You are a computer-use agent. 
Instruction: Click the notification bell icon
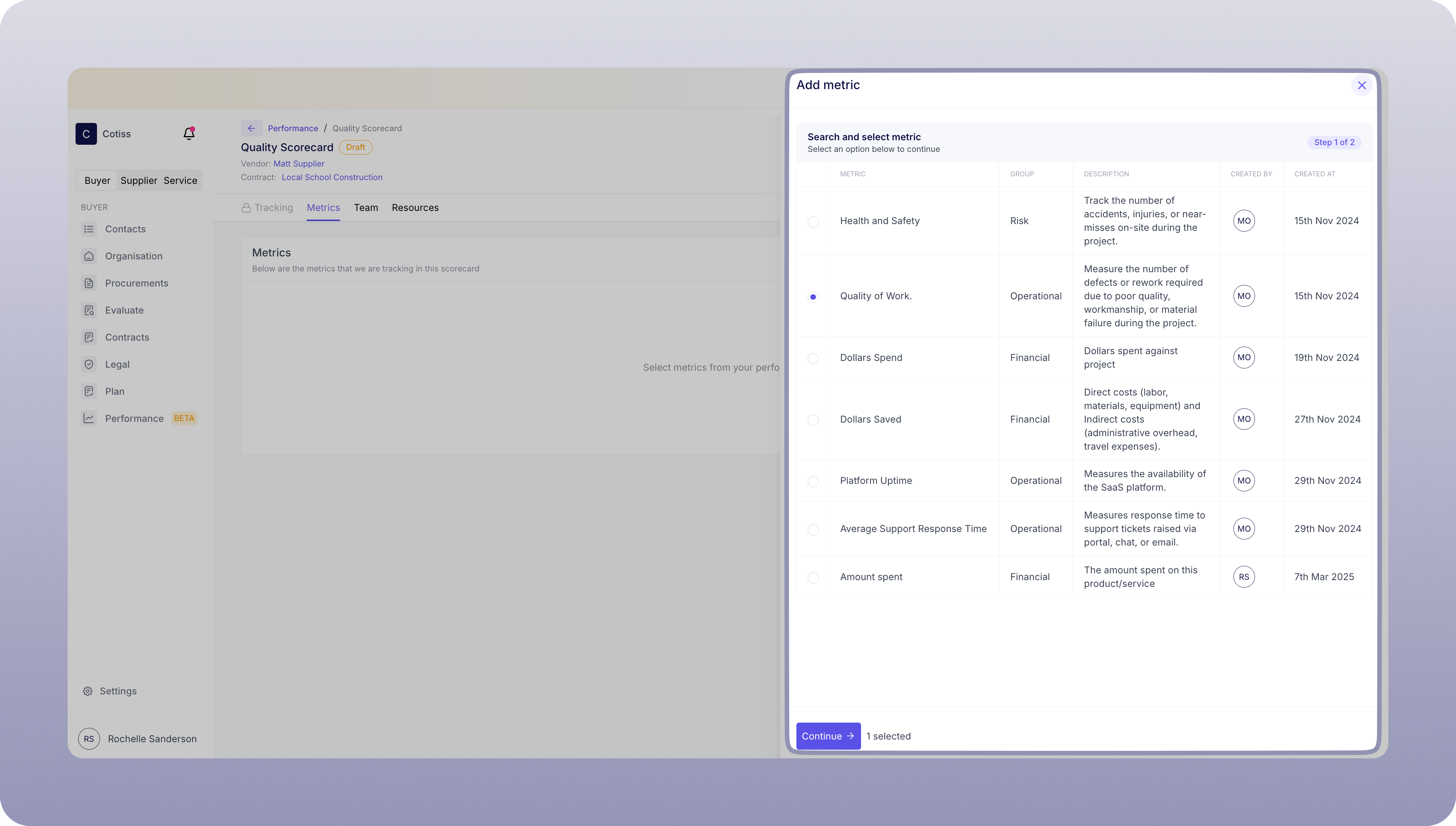[189, 133]
